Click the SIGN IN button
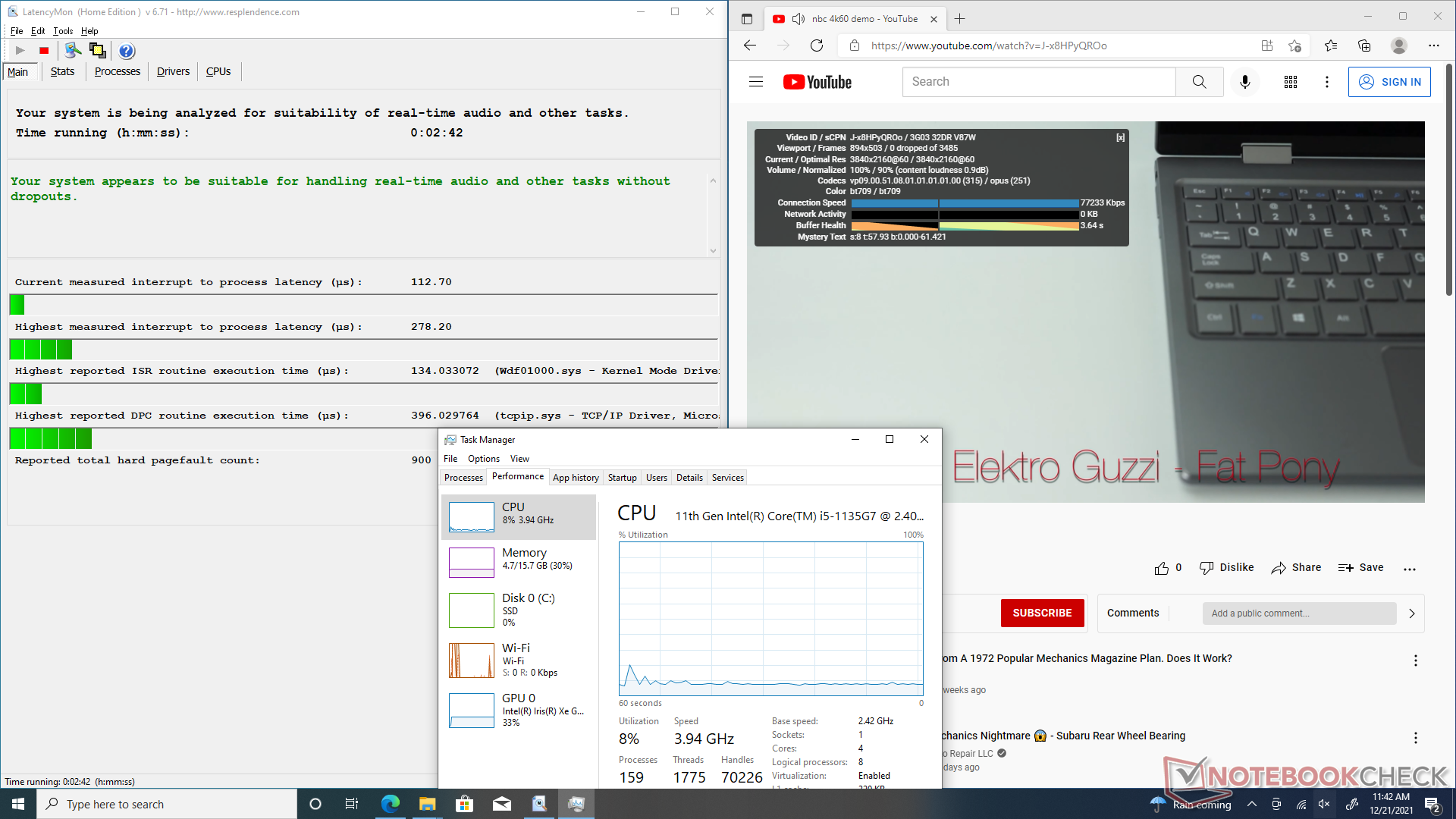The height and width of the screenshot is (819, 1456). pos(1389,82)
